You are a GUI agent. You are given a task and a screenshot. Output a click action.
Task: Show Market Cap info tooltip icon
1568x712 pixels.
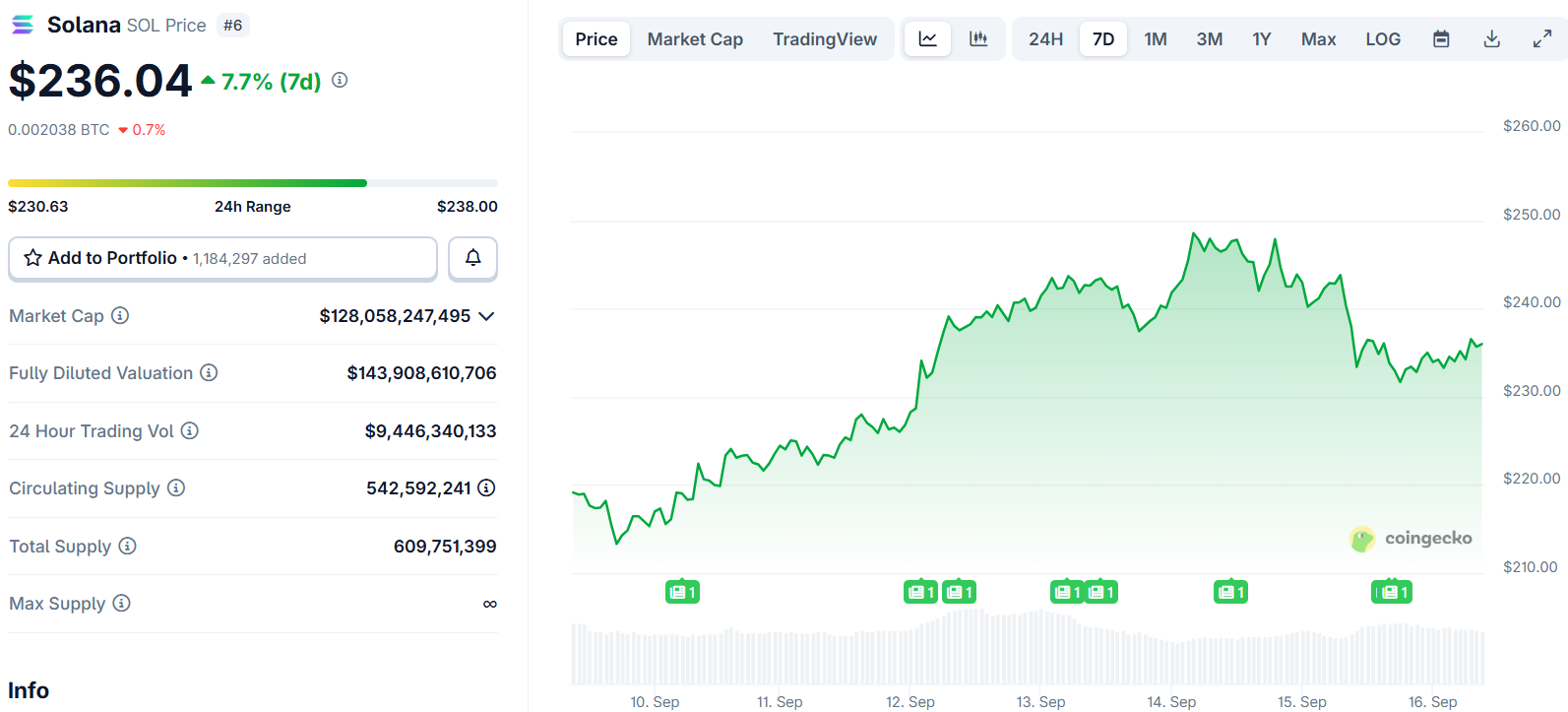tap(120, 315)
